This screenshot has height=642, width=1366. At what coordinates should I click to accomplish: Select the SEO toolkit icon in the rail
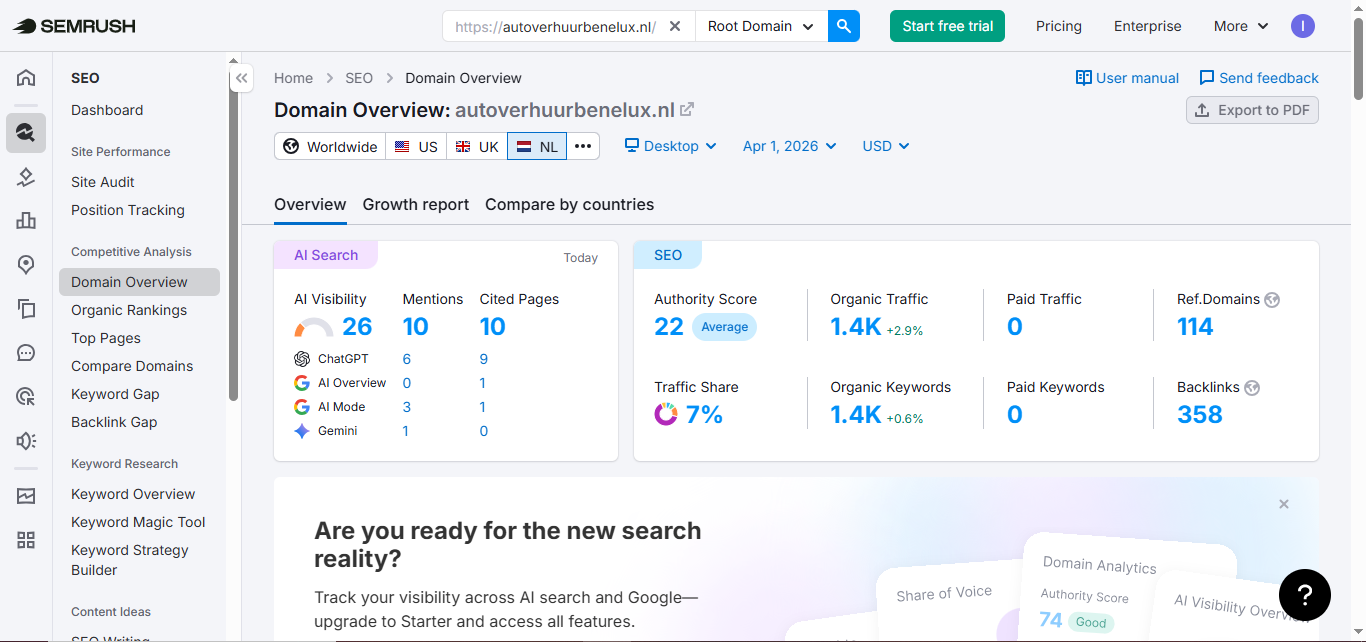point(26,133)
